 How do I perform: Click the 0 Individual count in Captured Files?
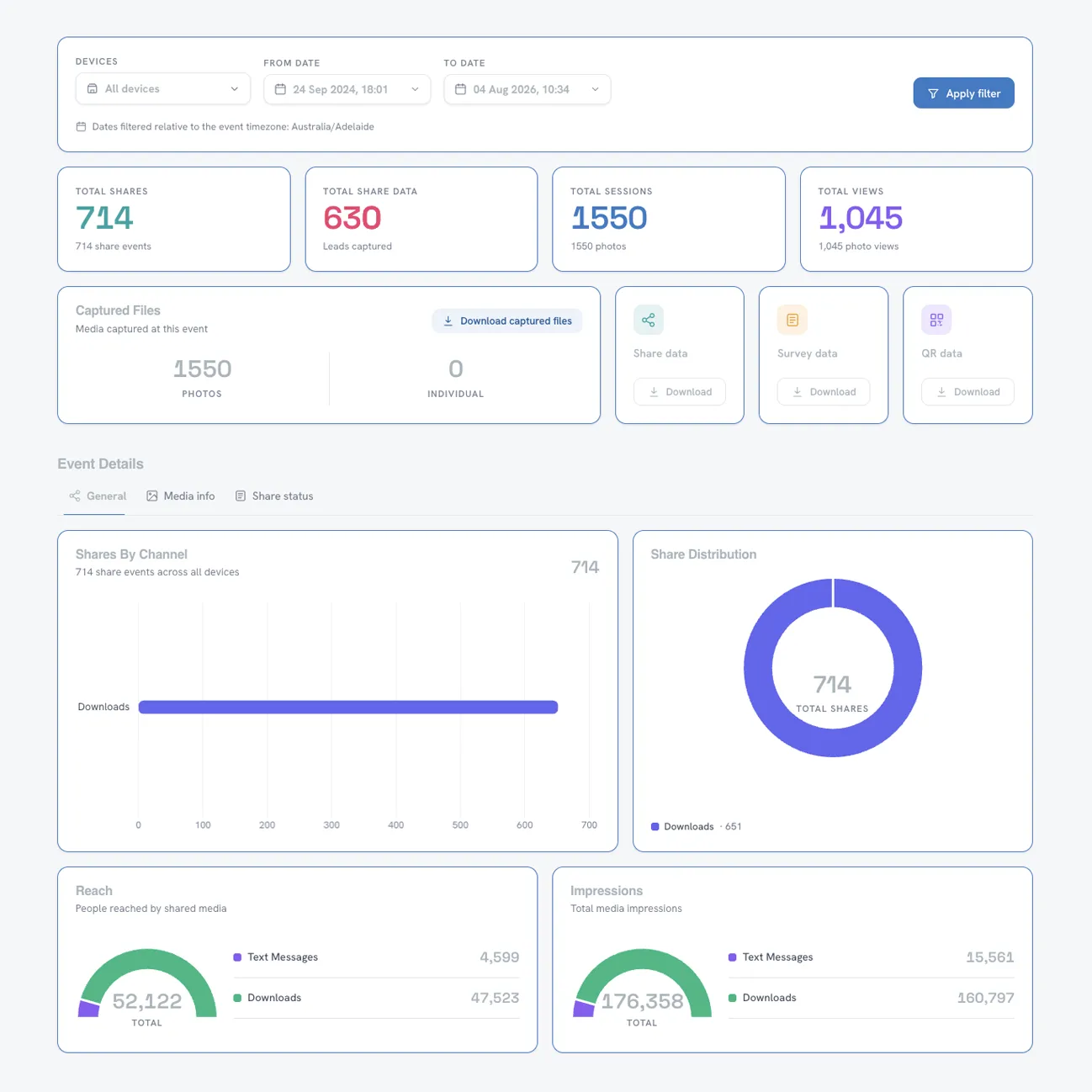click(456, 368)
